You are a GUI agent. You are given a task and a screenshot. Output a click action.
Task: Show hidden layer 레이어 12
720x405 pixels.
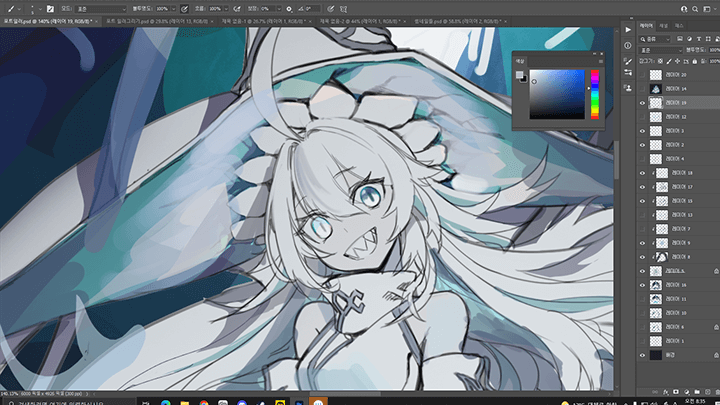click(x=642, y=117)
